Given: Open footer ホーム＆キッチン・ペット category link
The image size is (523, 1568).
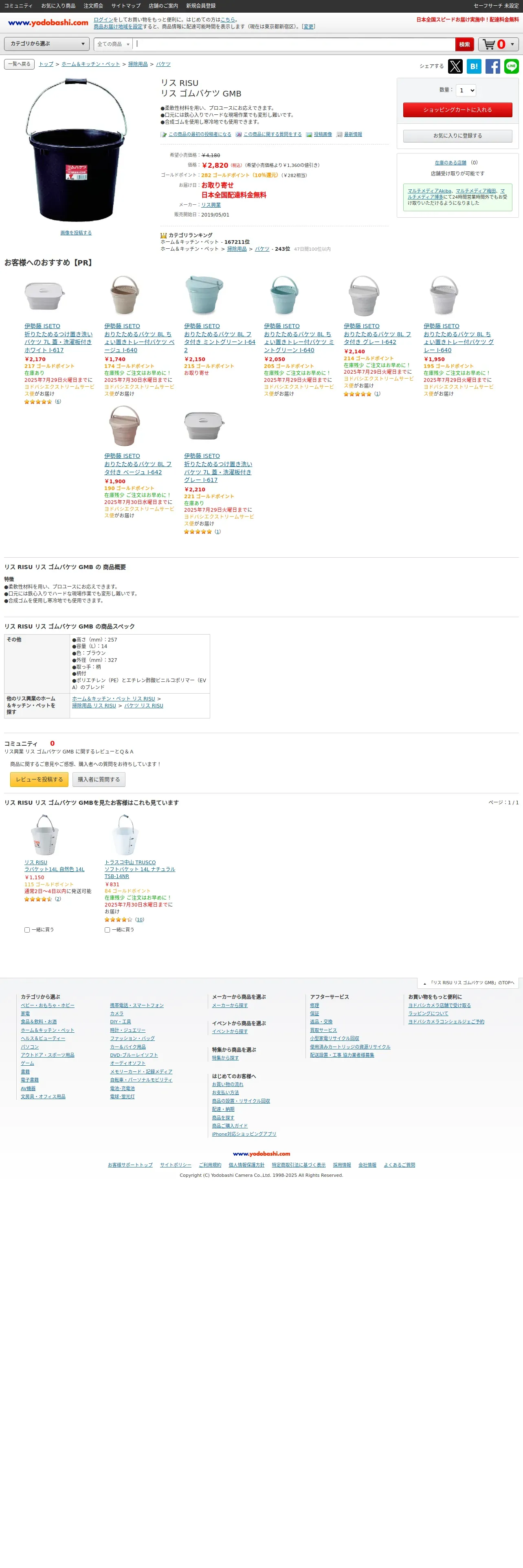Looking at the screenshot, I should point(48,1031).
